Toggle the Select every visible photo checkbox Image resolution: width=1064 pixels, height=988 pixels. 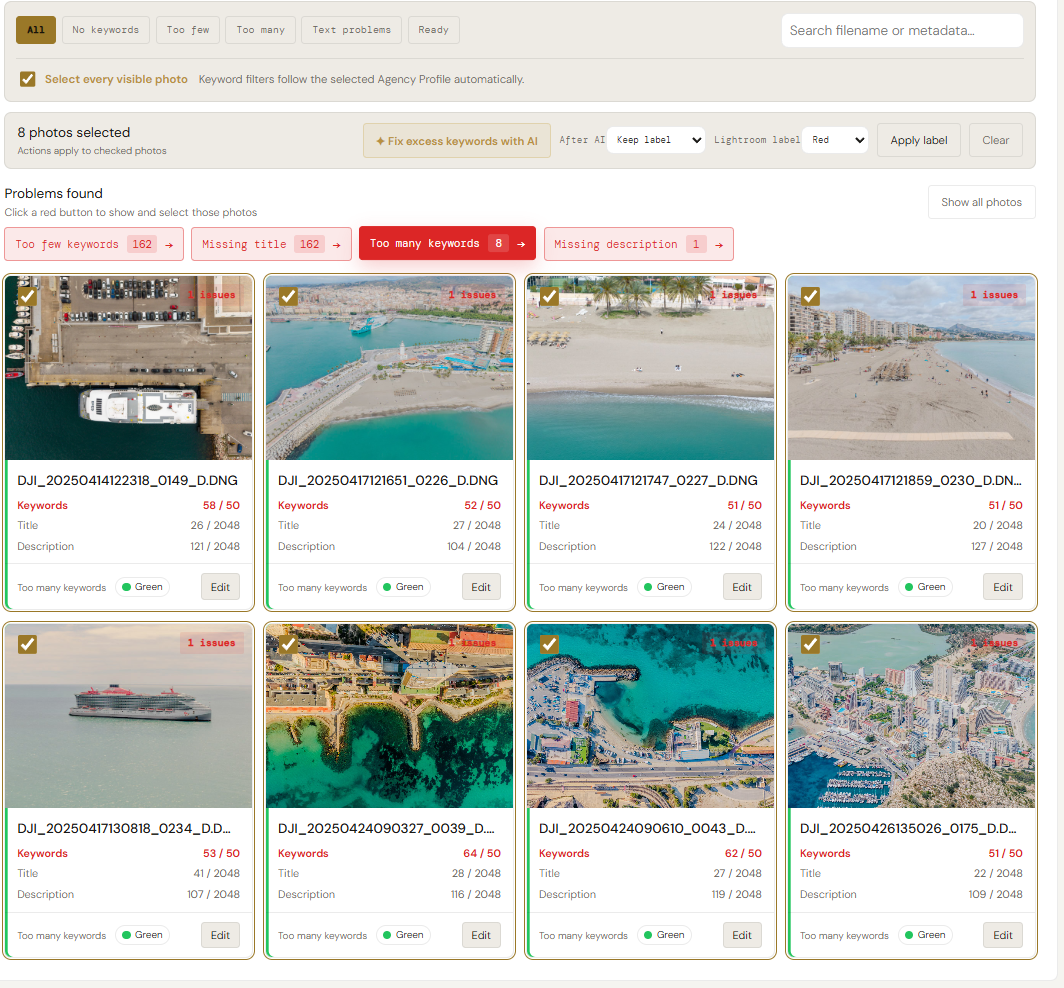(27, 79)
